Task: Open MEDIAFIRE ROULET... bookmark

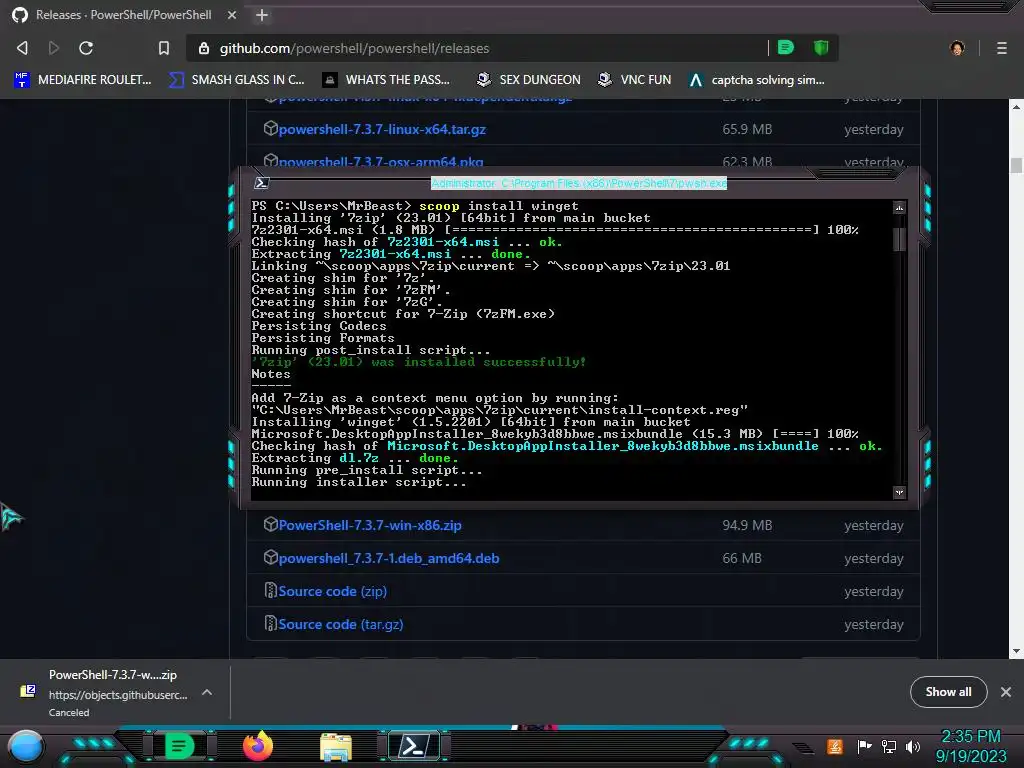Action: (x=83, y=80)
